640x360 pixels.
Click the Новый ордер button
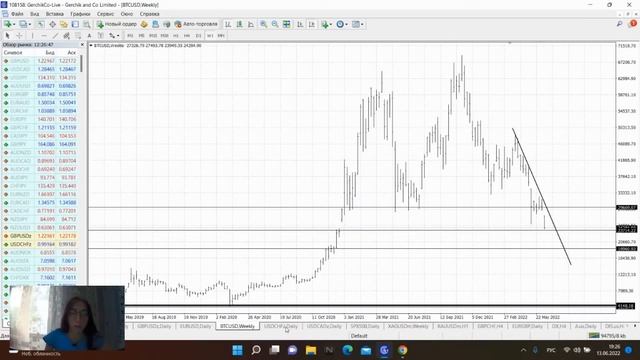(117, 24)
